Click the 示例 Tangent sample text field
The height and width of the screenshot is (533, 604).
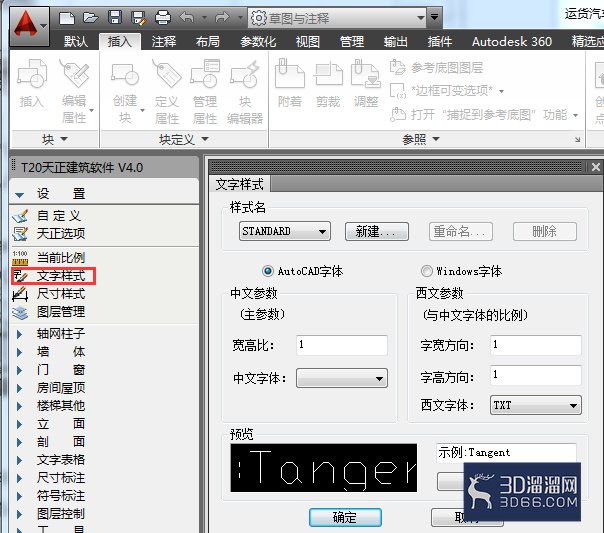coord(506,453)
